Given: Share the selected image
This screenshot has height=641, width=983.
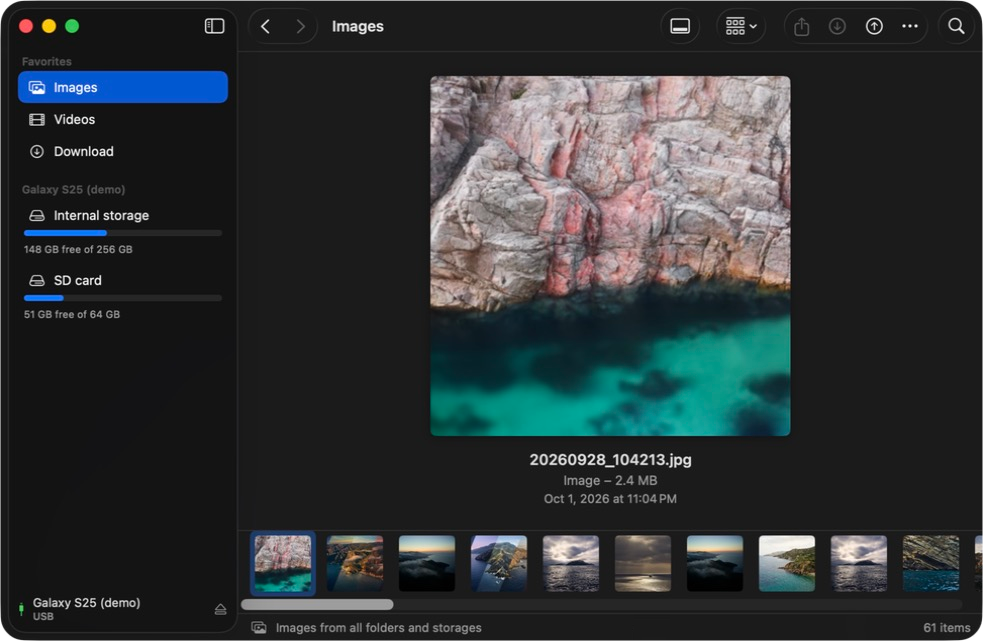Looking at the screenshot, I should pyautogui.click(x=801, y=26).
